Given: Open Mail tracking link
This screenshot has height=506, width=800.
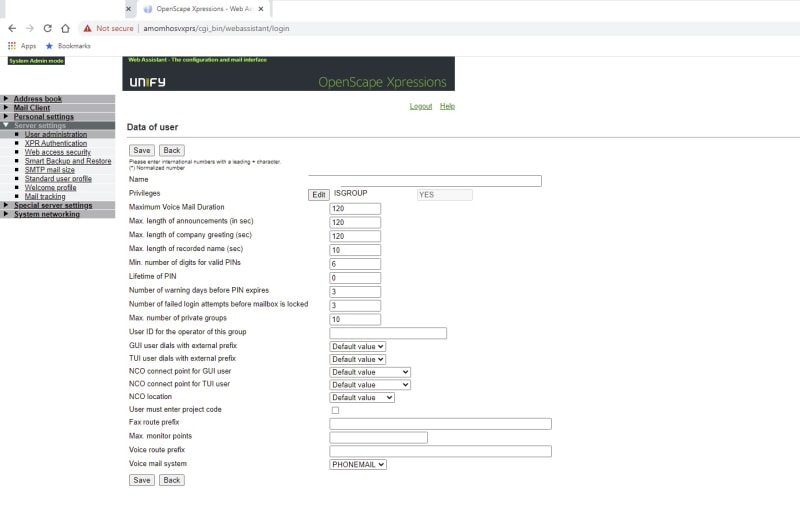Looking at the screenshot, I should click(45, 196).
